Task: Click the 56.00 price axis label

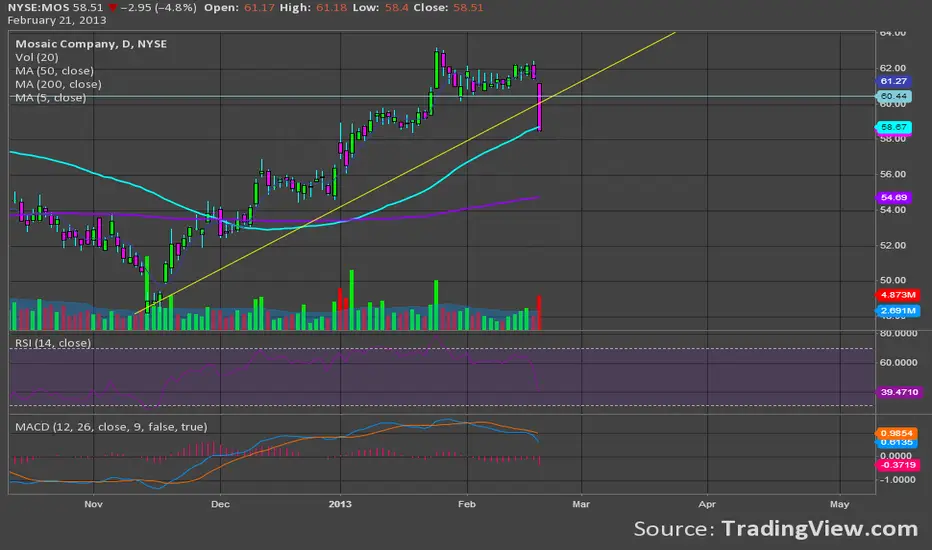Action: click(893, 174)
